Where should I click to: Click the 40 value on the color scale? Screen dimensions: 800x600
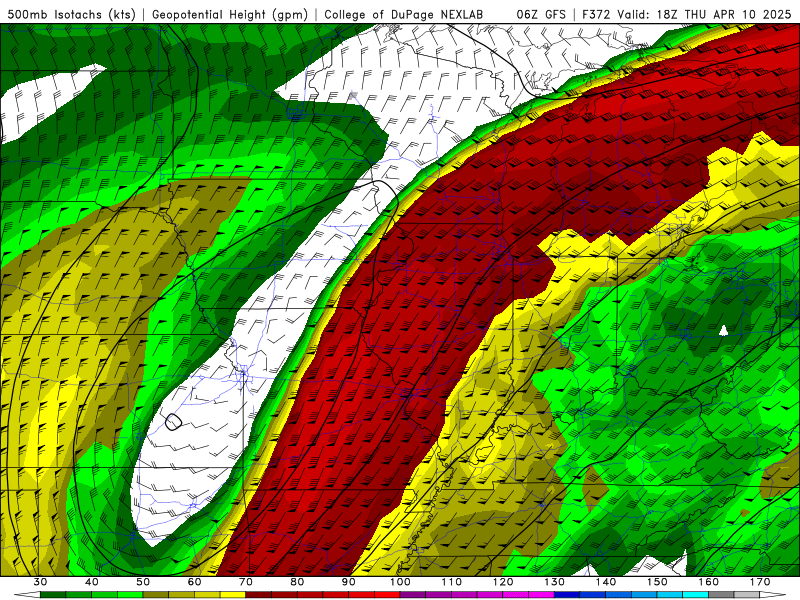tap(92, 582)
